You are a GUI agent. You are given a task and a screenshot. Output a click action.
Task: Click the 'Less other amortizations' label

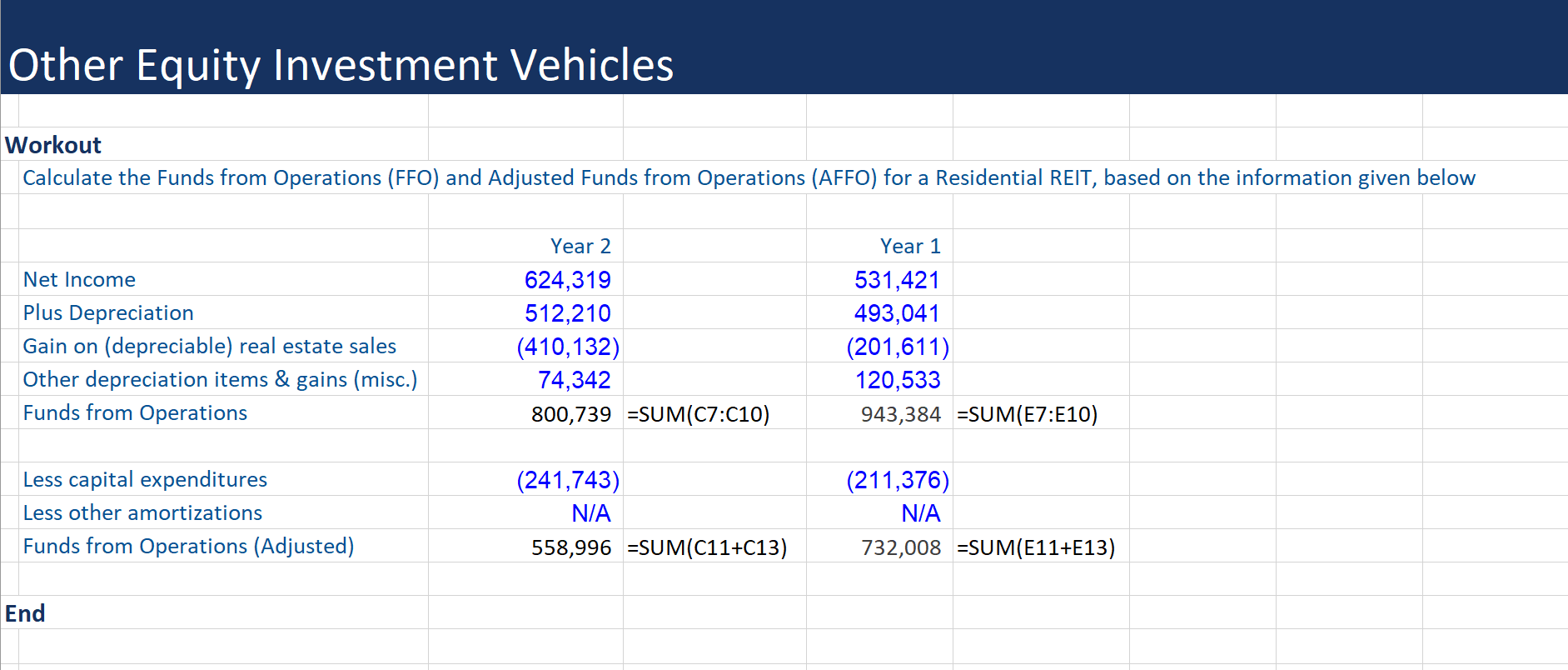point(142,512)
